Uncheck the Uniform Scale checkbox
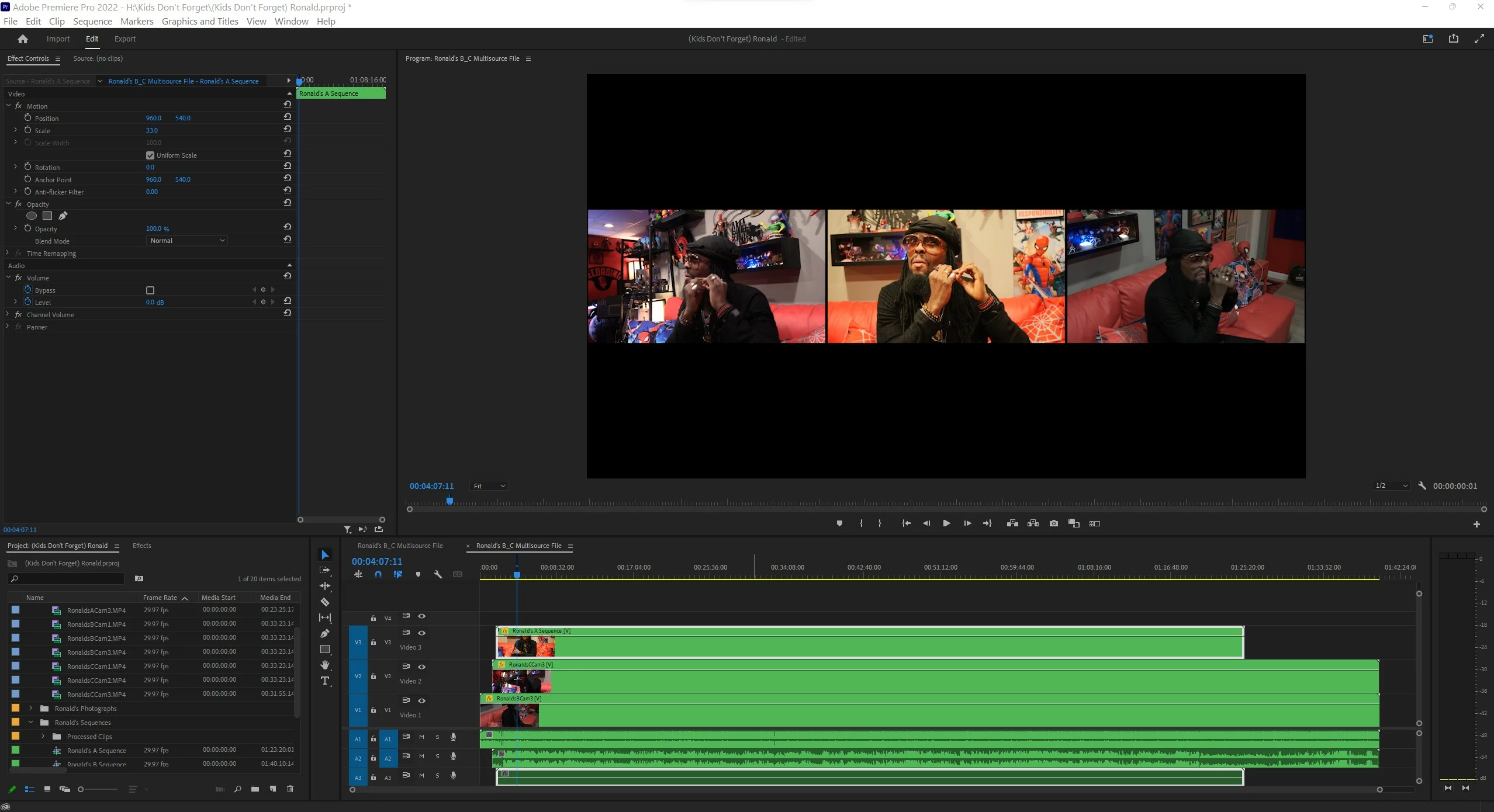This screenshot has height=812, width=1494. [150, 155]
